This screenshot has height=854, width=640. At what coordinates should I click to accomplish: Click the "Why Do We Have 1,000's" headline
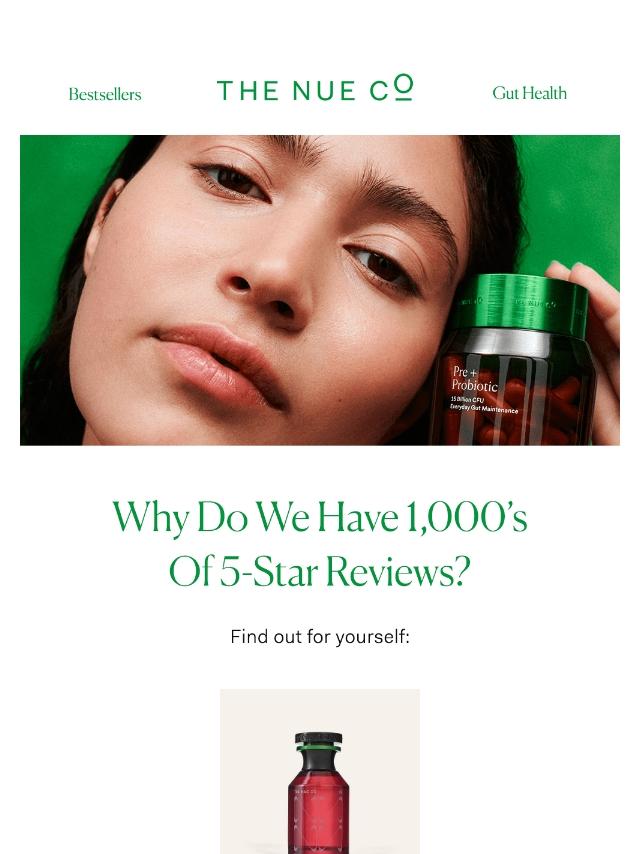tap(320, 517)
